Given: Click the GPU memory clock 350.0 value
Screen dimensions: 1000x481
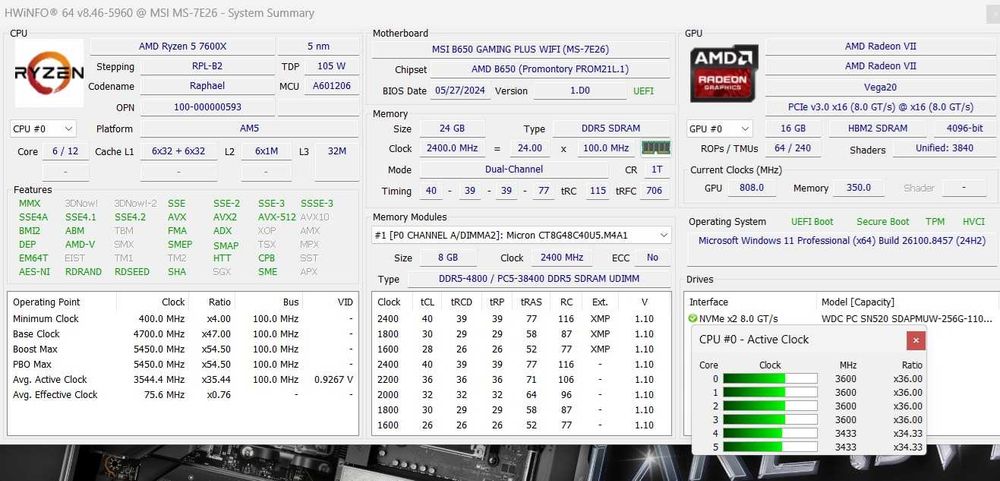Looking at the screenshot, I should (858, 188).
